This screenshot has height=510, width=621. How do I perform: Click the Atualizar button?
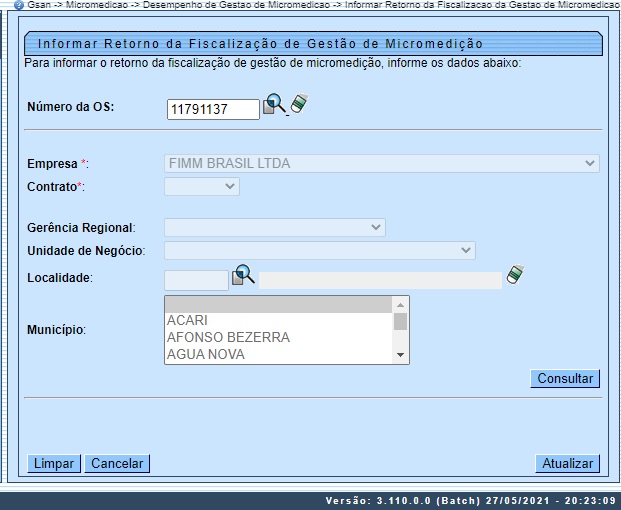coord(568,463)
